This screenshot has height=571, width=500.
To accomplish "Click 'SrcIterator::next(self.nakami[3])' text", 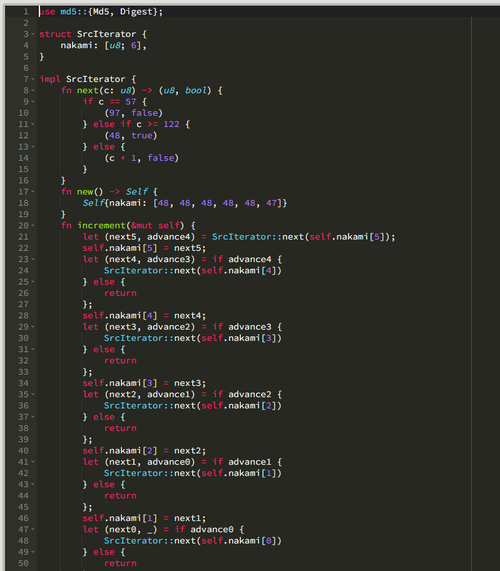I will (193, 338).
